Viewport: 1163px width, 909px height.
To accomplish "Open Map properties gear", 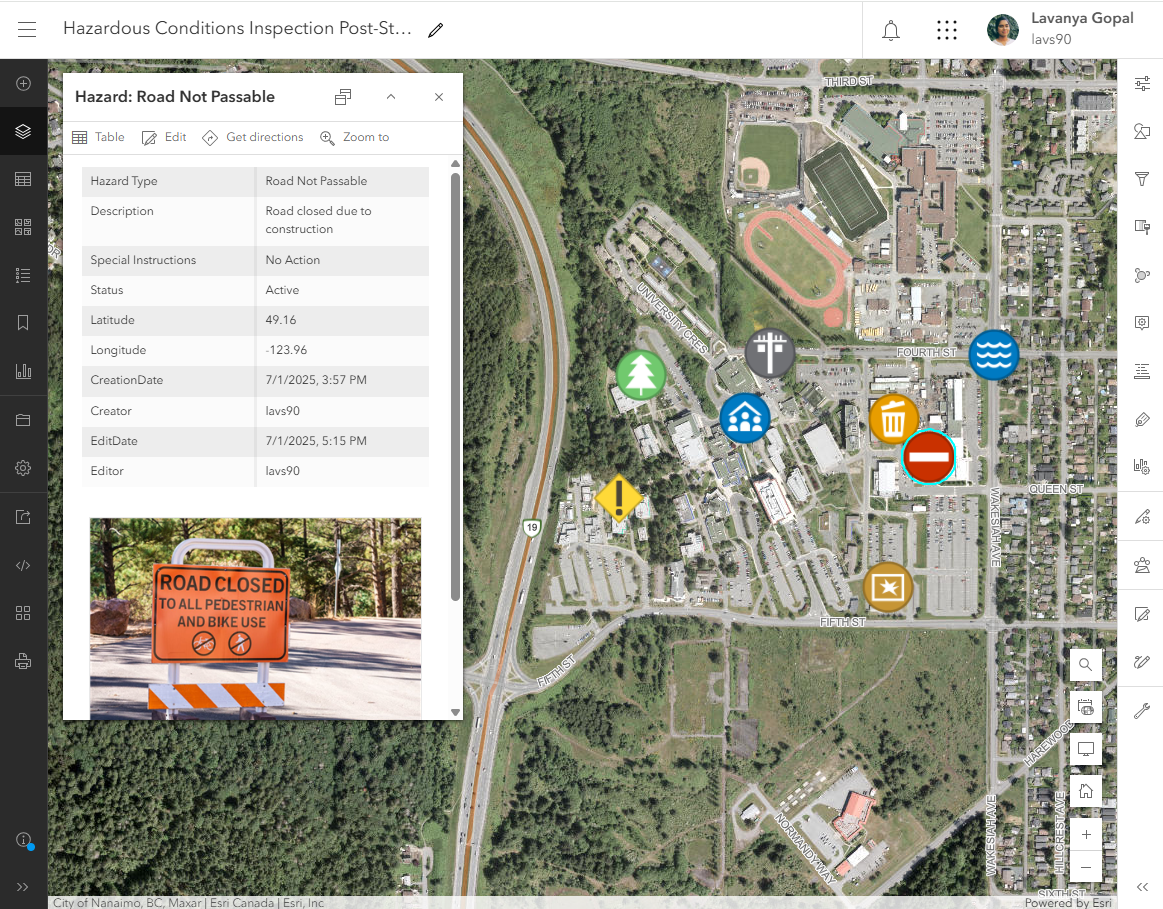I will pyautogui.click(x=23, y=468).
